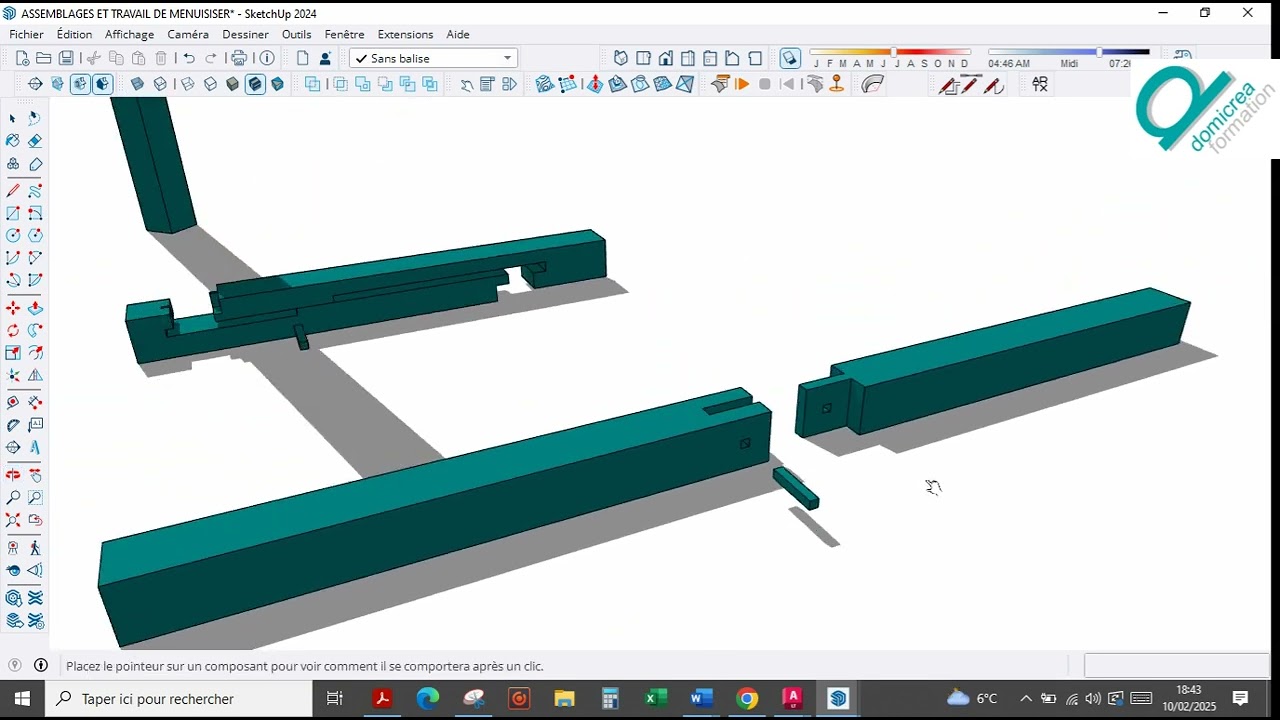Activate the Push/Pull tool

tap(35, 308)
